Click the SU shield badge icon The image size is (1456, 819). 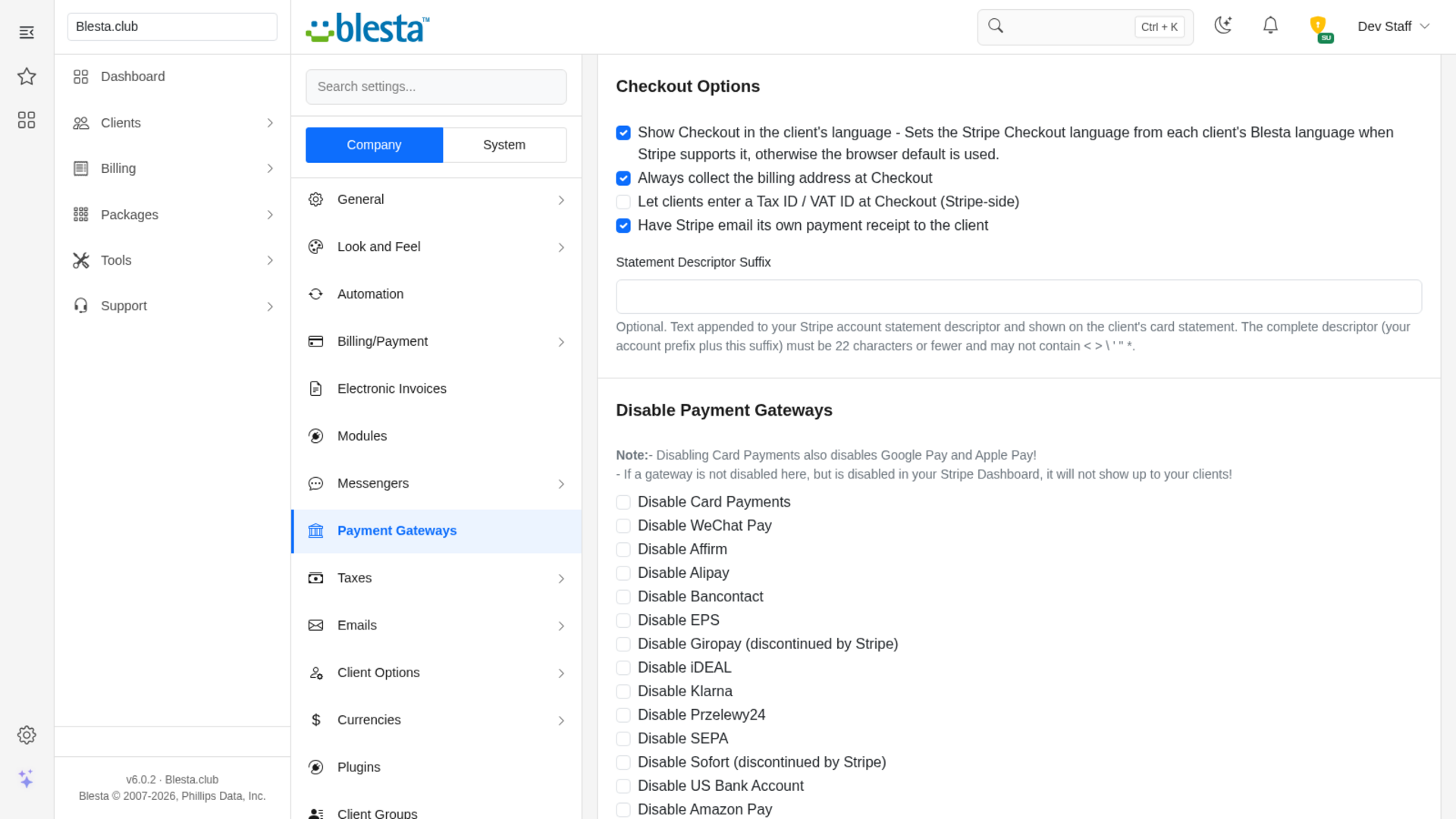coord(1319,29)
